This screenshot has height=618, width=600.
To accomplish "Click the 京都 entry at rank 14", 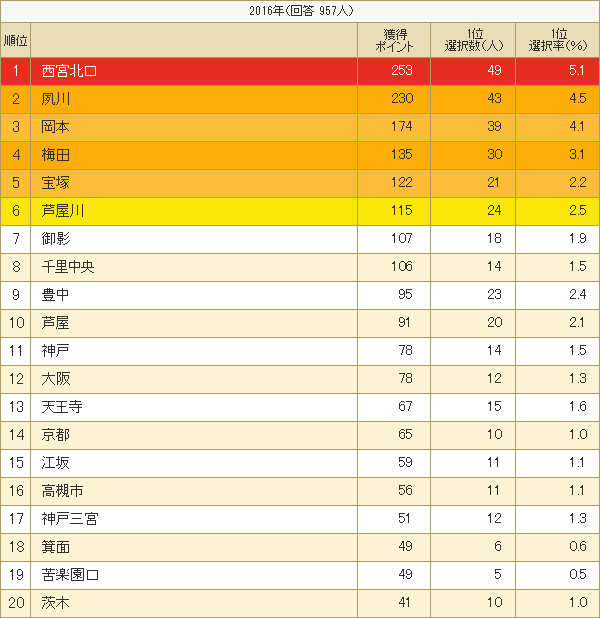I will coord(56,435).
